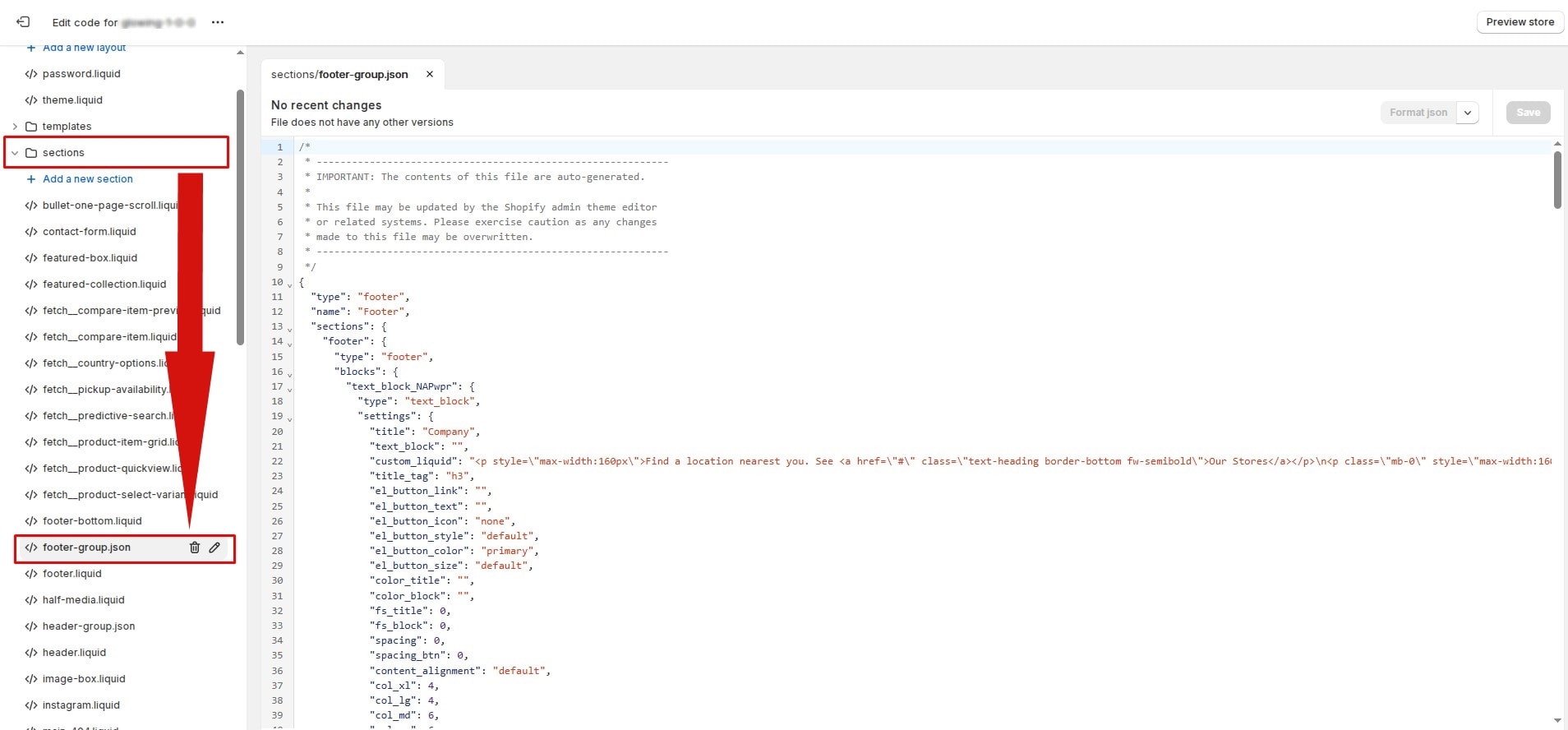Image resolution: width=1568 pixels, height=730 pixels.
Task: Open the contact-form.liquid file
Action: tap(90, 232)
